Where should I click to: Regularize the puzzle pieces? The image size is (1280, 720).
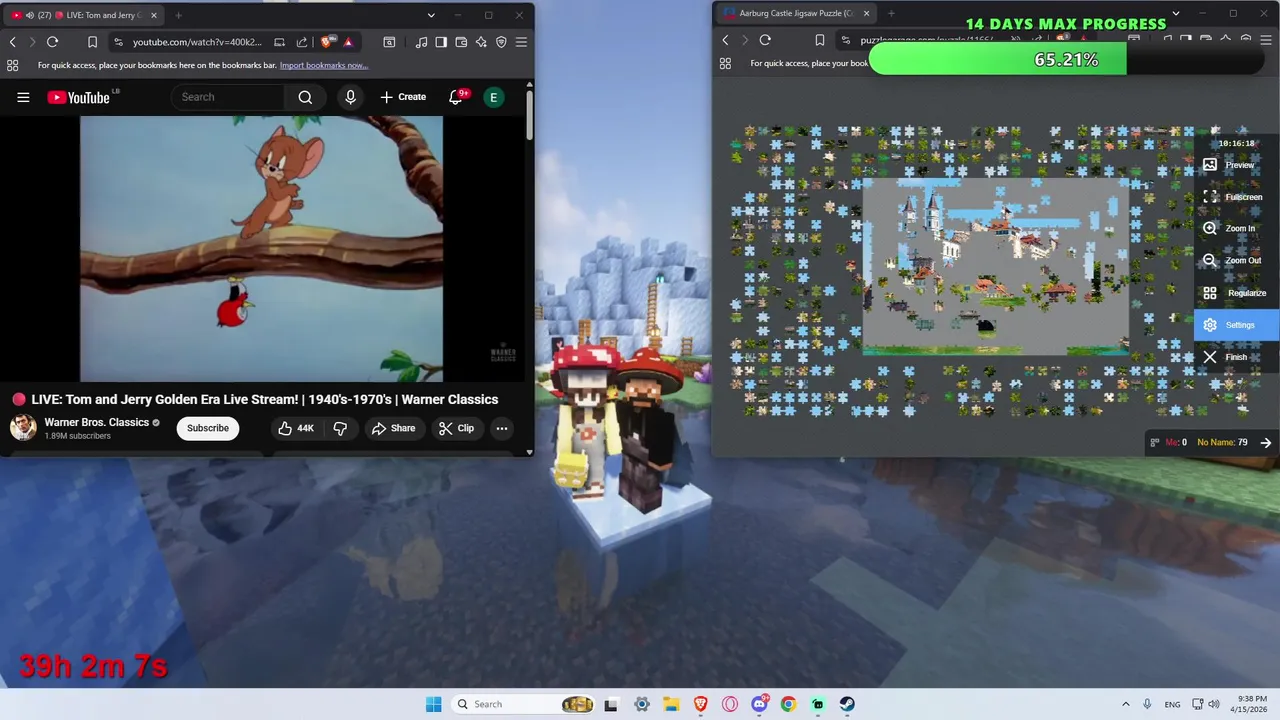pyautogui.click(x=1234, y=293)
